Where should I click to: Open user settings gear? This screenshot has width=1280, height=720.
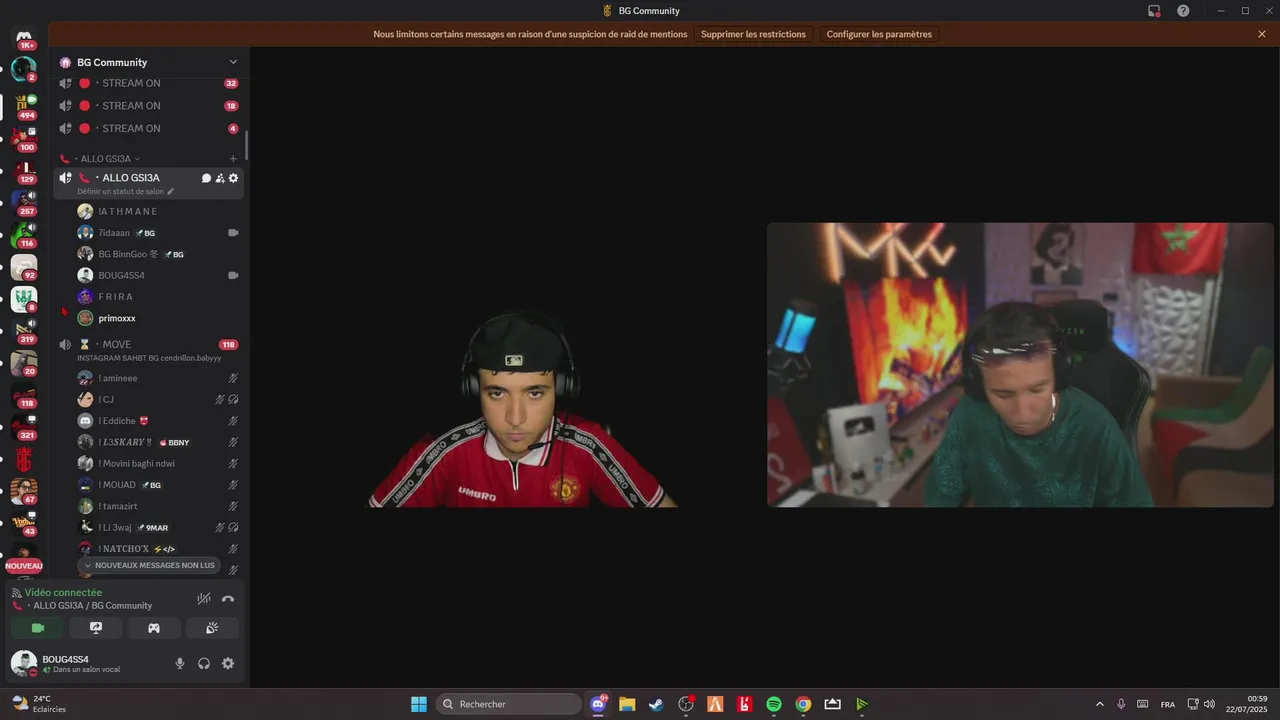coord(228,663)
